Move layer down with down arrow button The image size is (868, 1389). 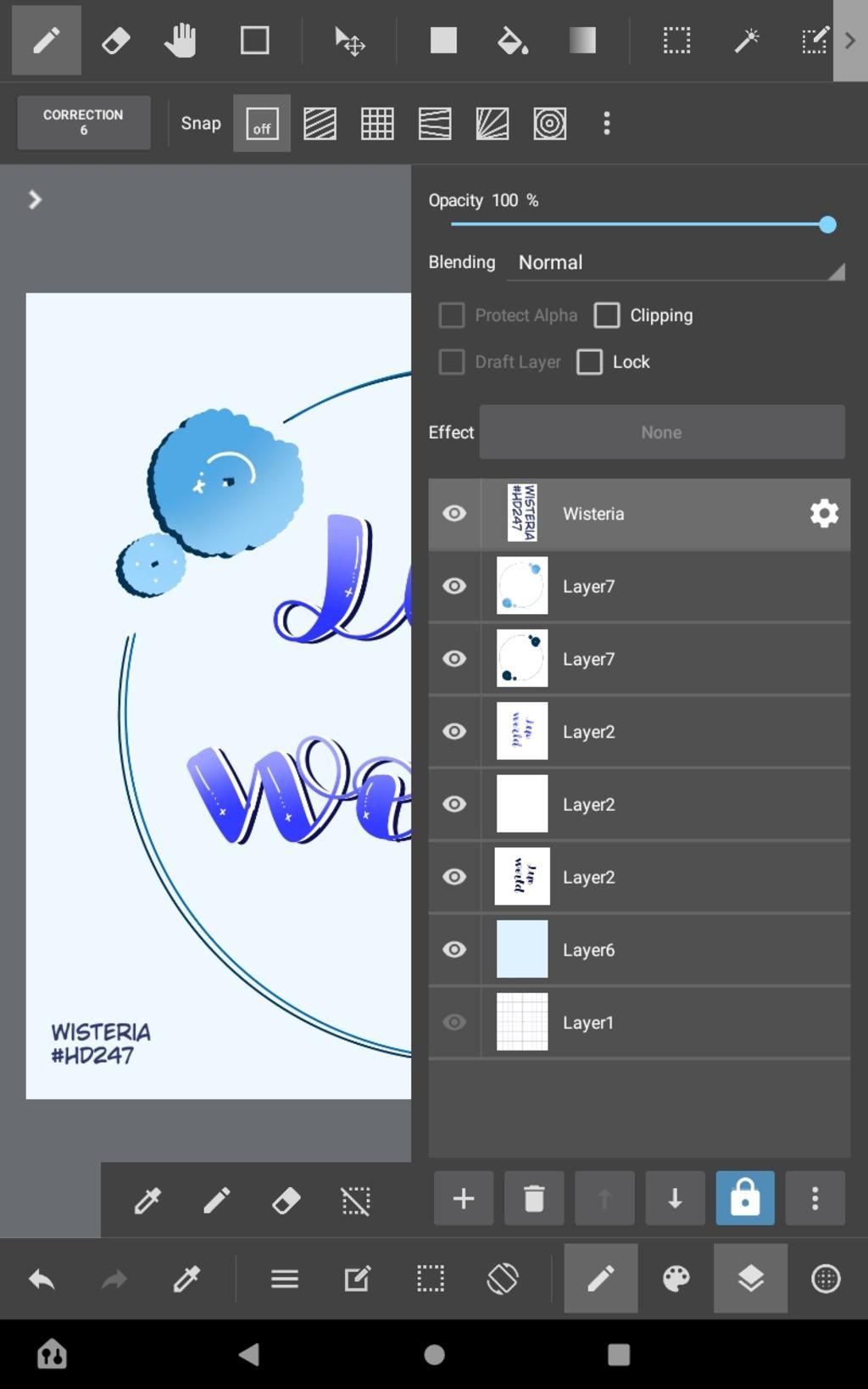675,1198
